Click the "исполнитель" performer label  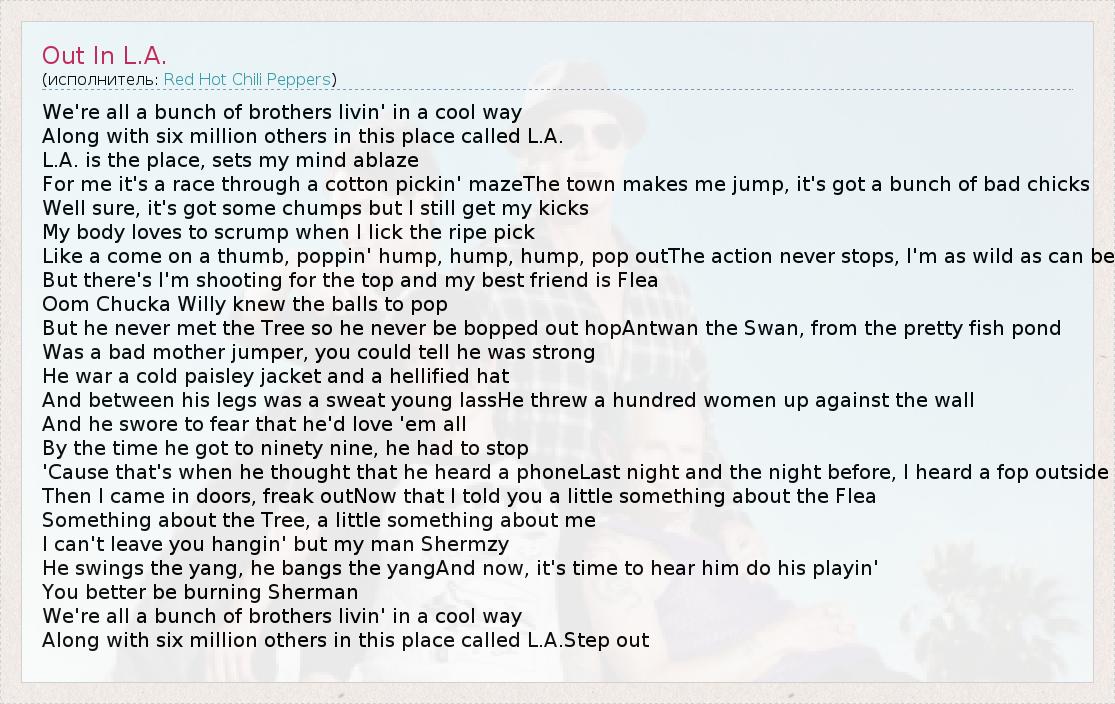[100, 79]
